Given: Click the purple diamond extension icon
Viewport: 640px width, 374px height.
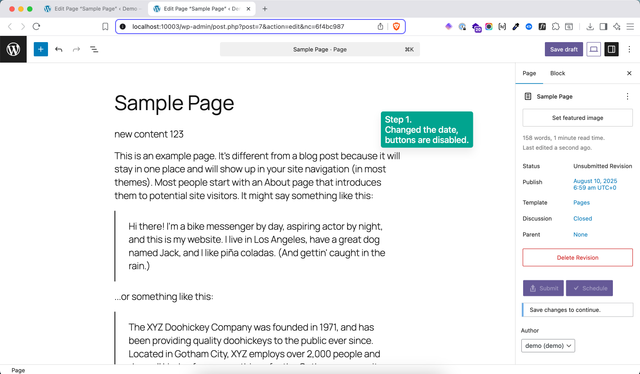Looking at the screenshot, I should click(x=449, y=27).
